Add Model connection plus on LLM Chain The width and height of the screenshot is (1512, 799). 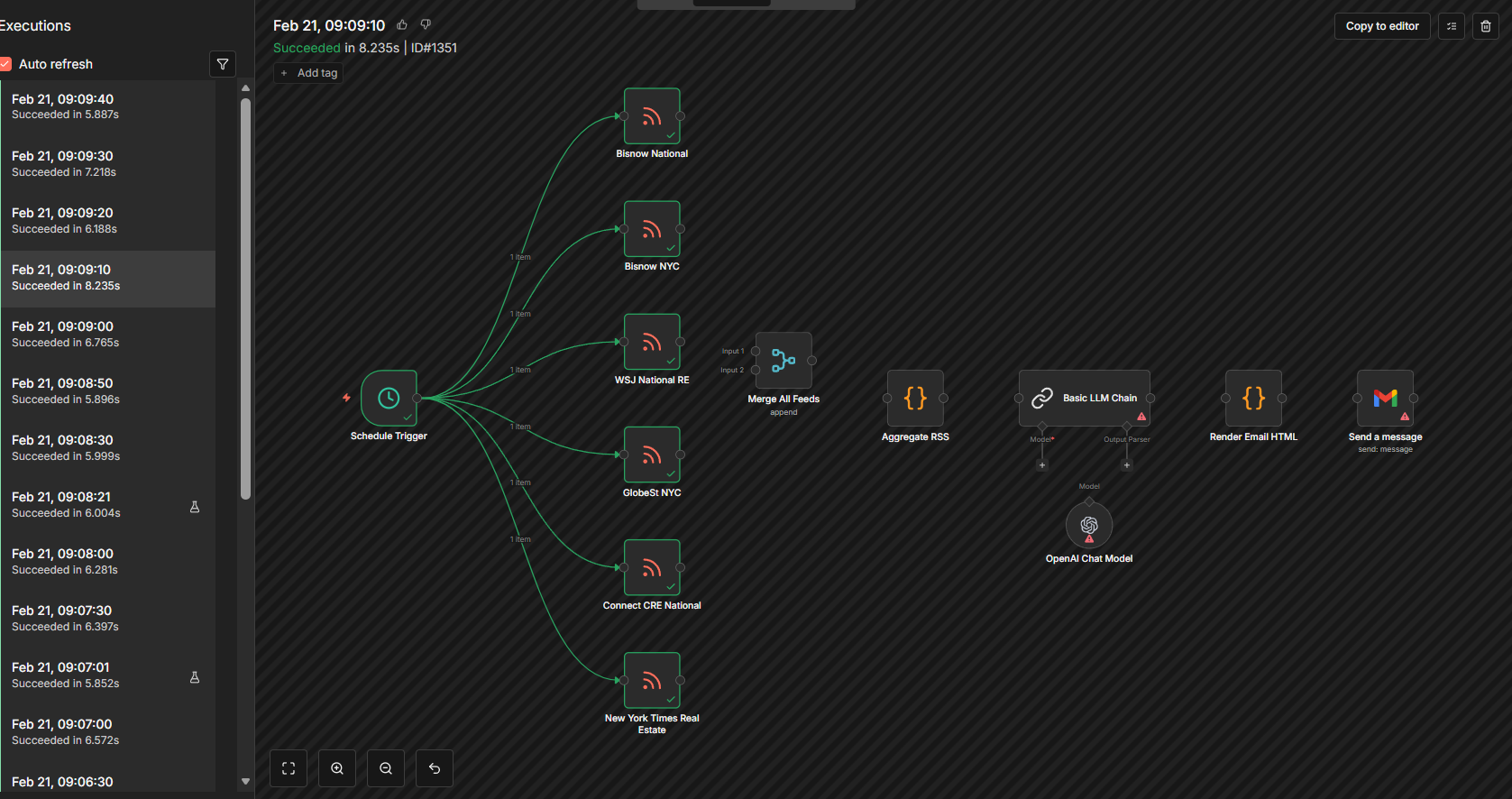[1042, 465]
